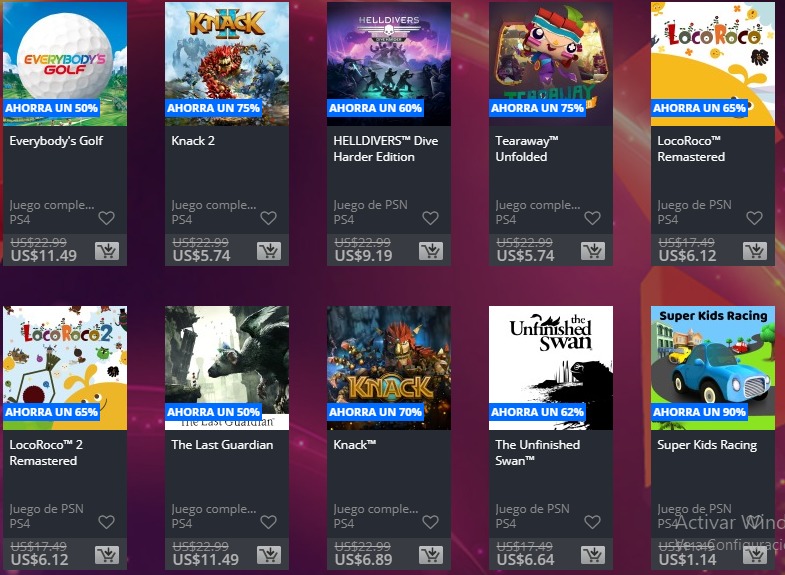Add Tearaway Unfolded to the cart

(x=593, y=251)
